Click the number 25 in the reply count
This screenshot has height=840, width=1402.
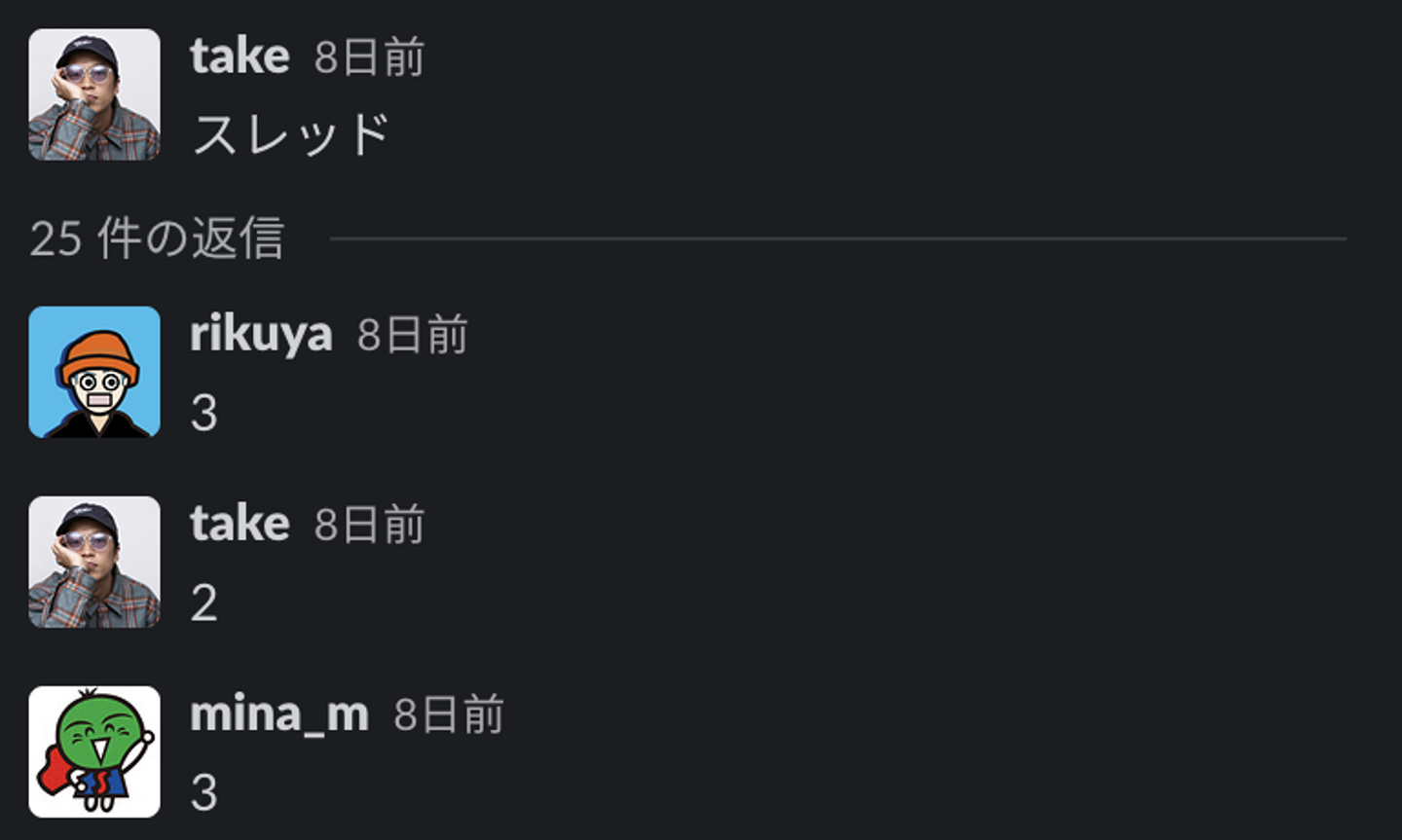(x=55, y=238)
